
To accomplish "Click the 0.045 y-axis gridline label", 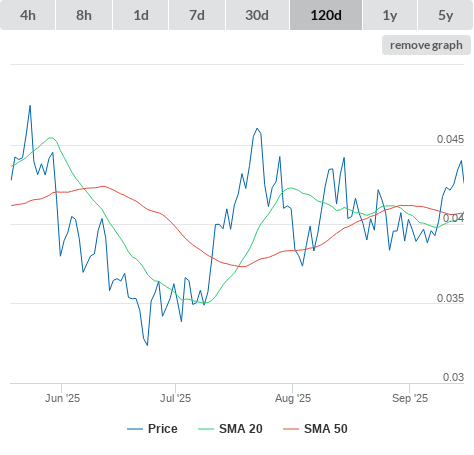I will (x=450, y=139).
